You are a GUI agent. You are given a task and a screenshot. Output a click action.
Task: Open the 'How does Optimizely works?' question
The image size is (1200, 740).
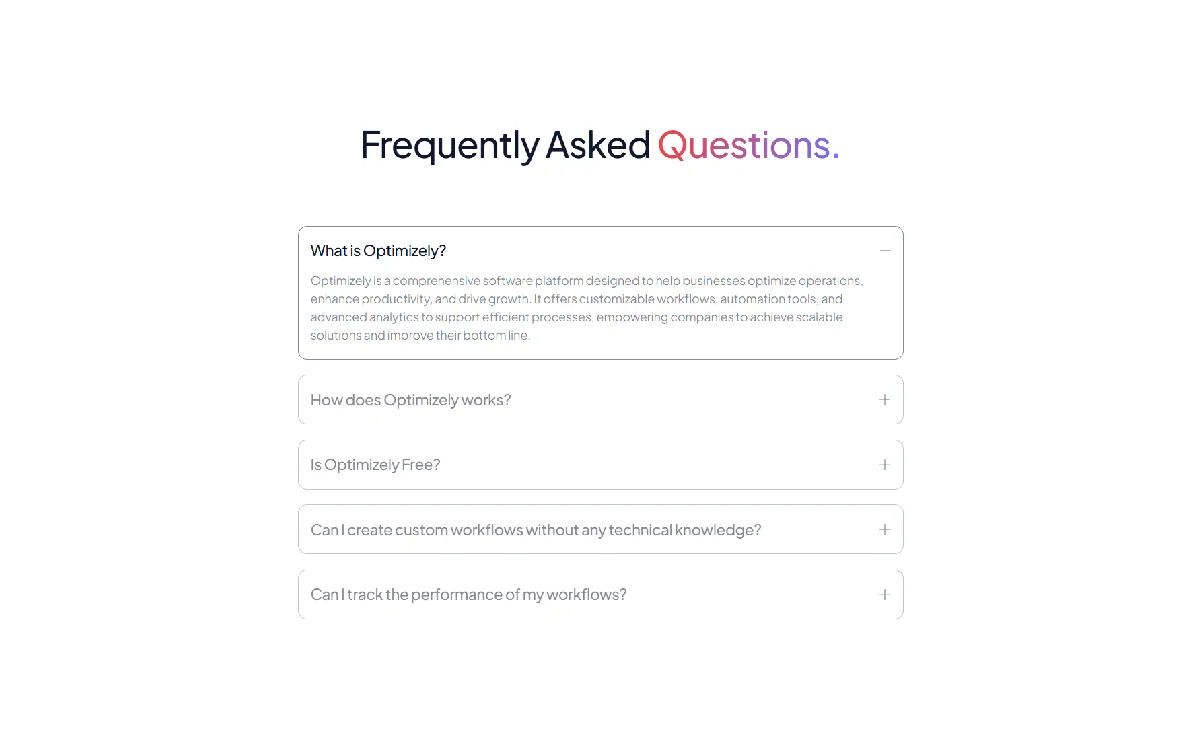tap(410, 400)
